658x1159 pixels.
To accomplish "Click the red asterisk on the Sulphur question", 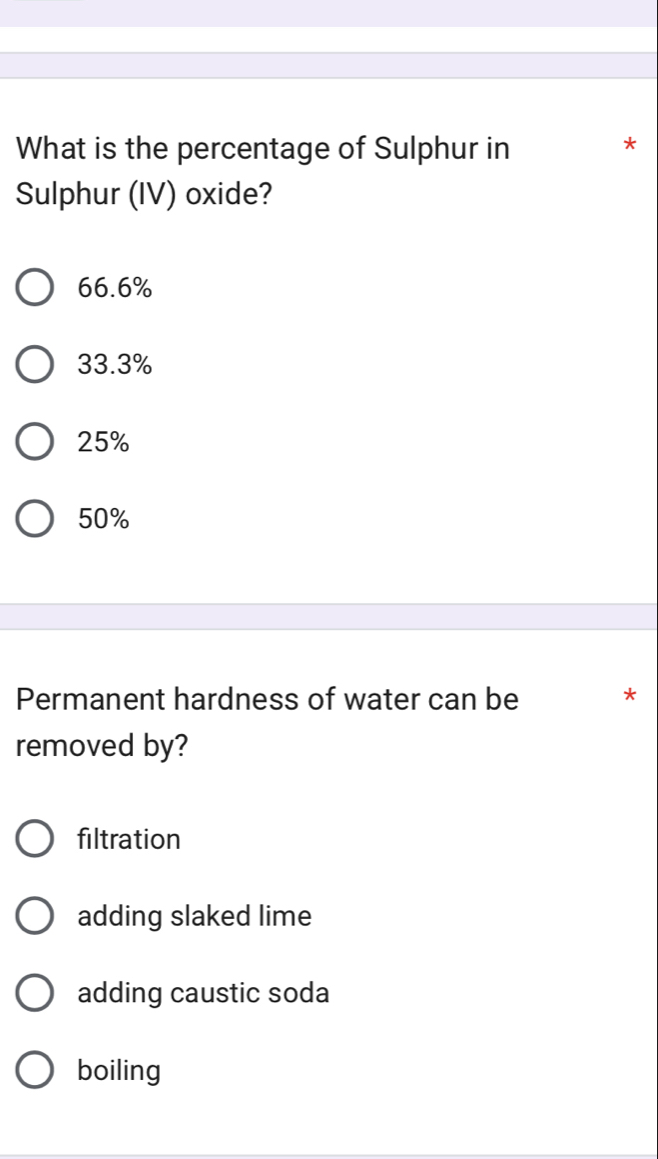I will [x=629, y=147].
